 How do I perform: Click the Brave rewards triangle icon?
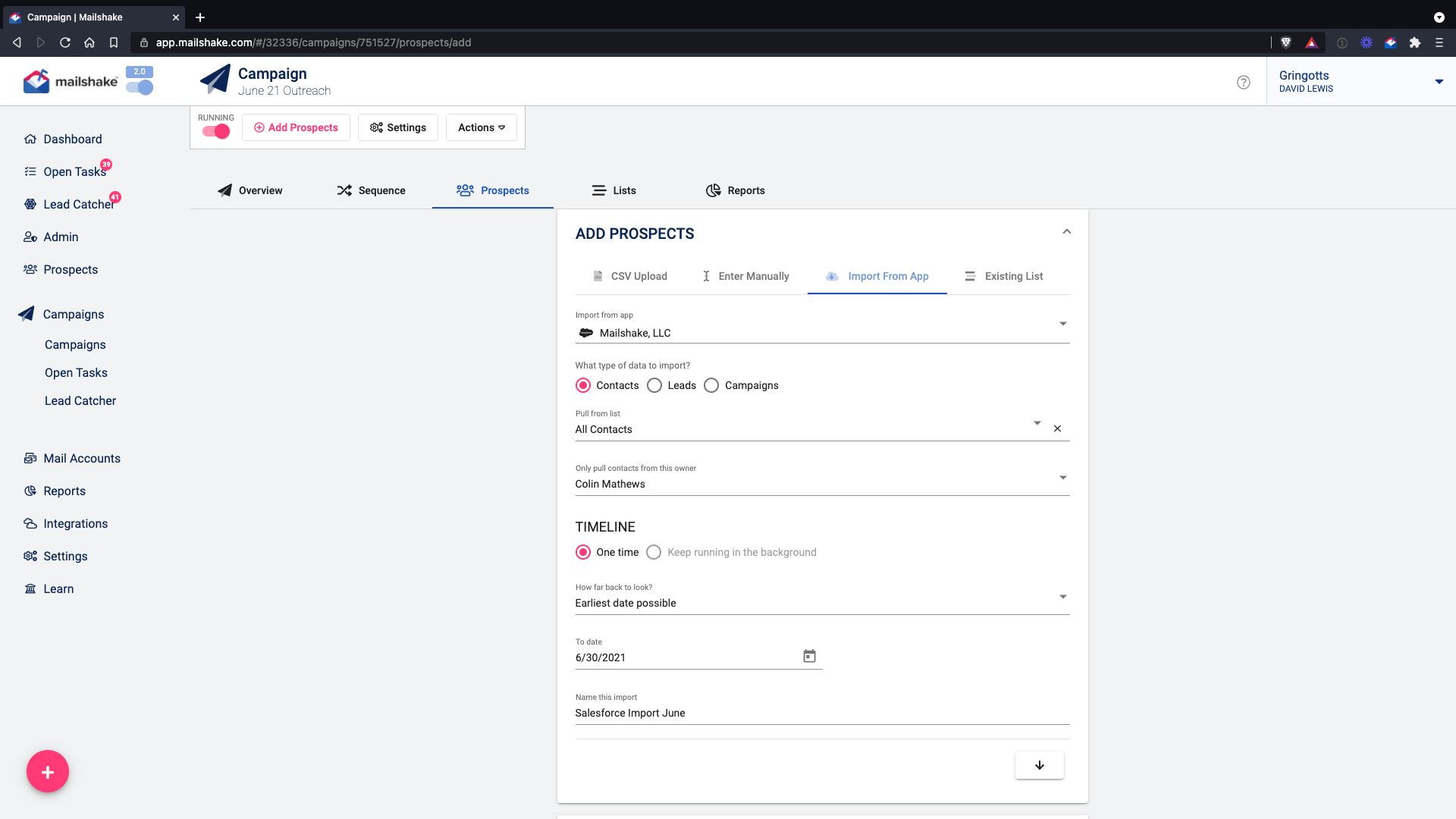(1312, 42)
